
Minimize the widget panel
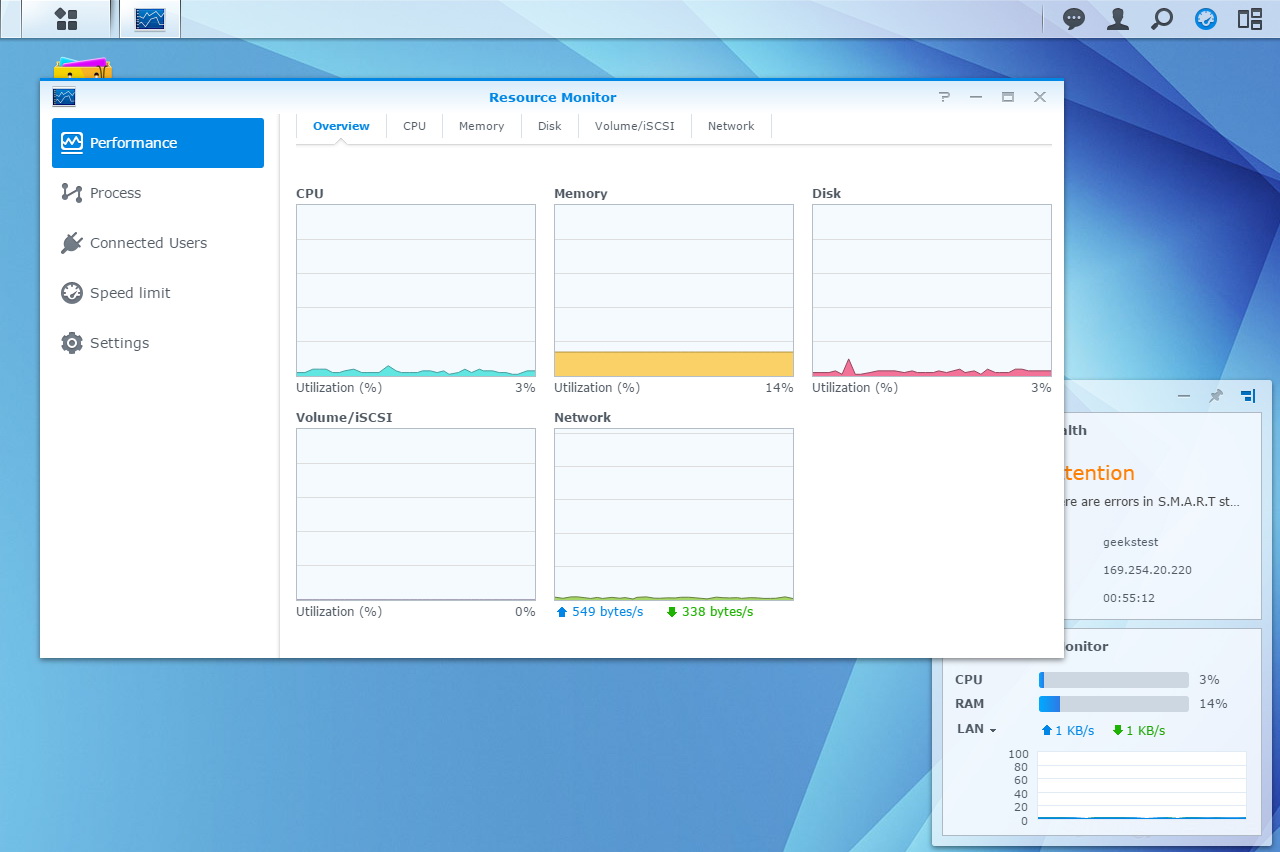click(x=1184, y=396)
